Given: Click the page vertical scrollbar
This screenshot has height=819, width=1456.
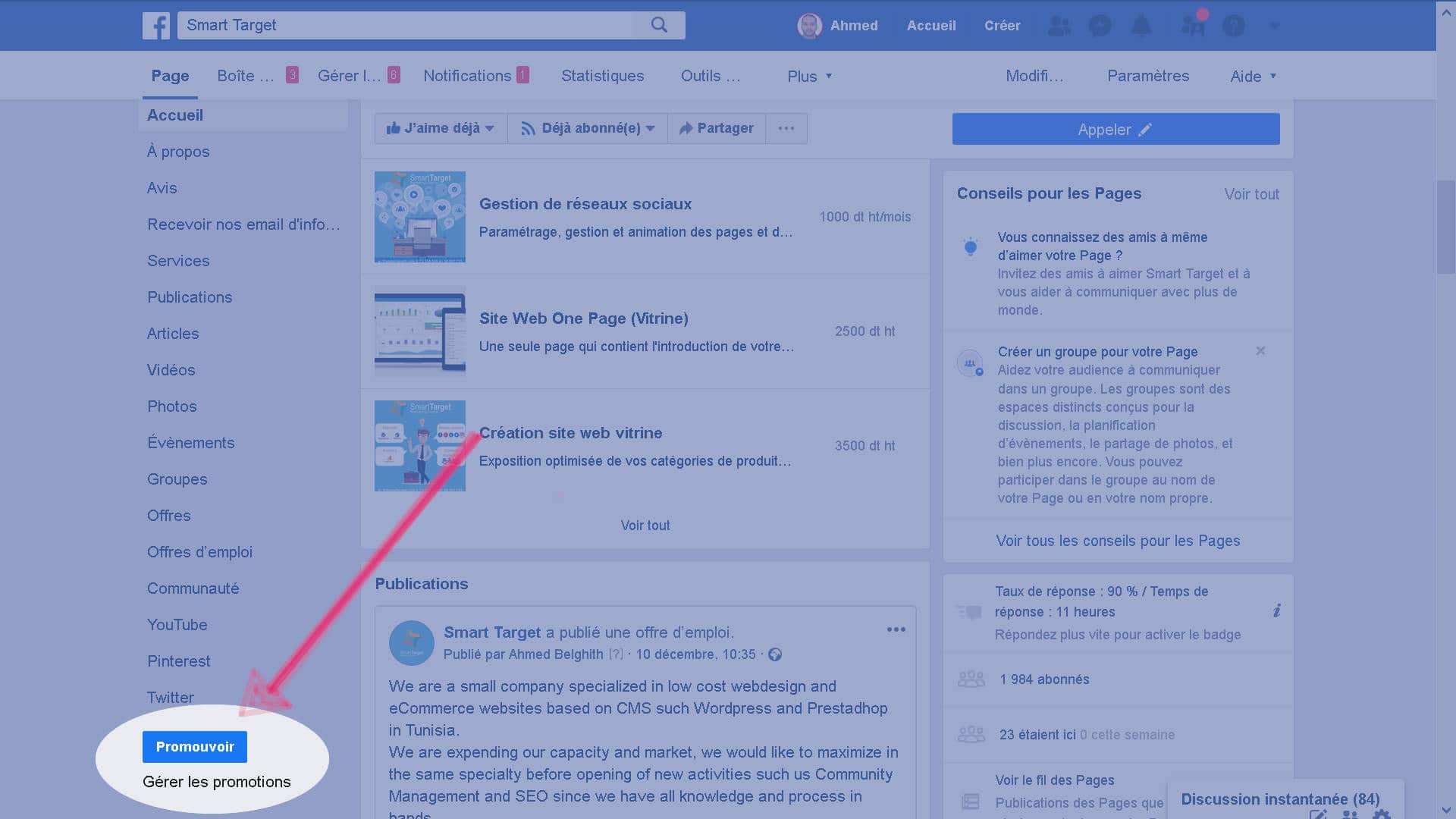Looking at the screenshot, I should tap(1446, 227).
